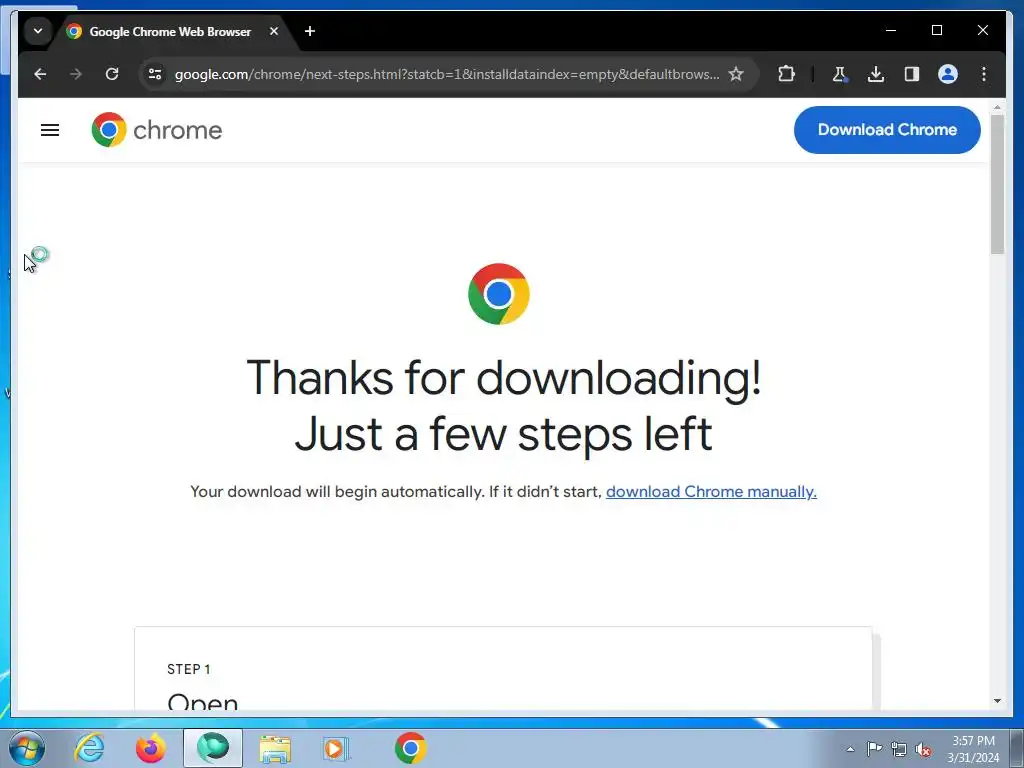Expand the tab search dropdown arrow
The image size is (1024, 768).
pyautogui.click(x=38, y=31)
